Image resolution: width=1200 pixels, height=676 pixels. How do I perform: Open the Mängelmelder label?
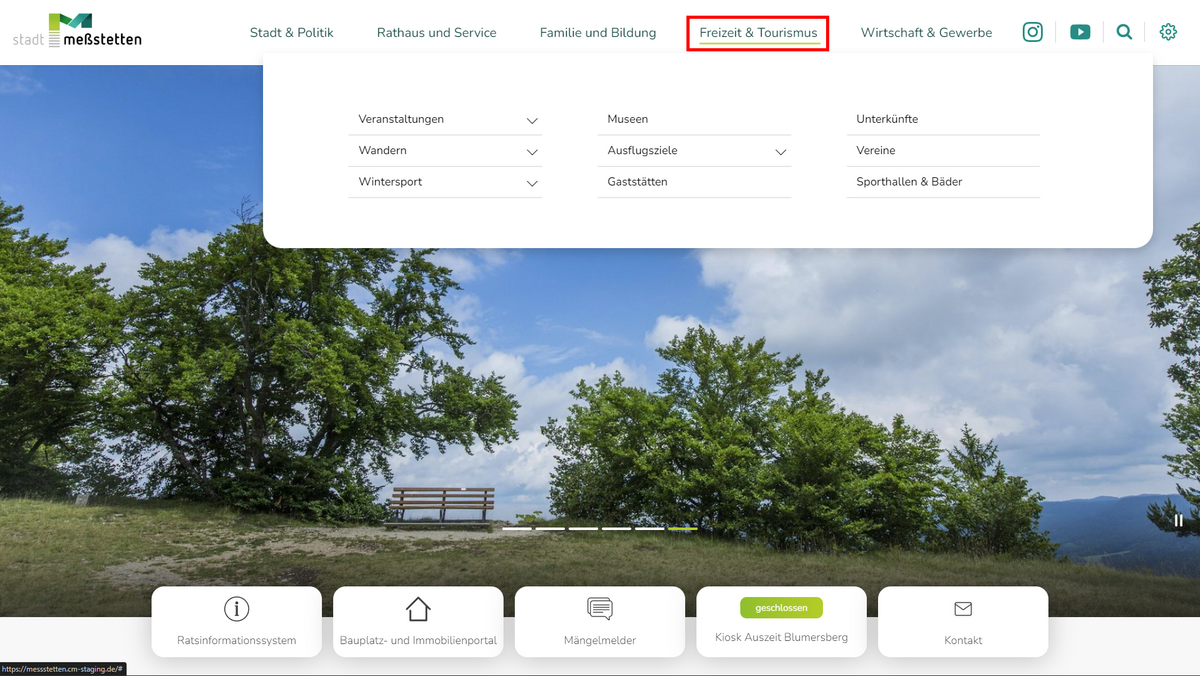tap(600, 640)
